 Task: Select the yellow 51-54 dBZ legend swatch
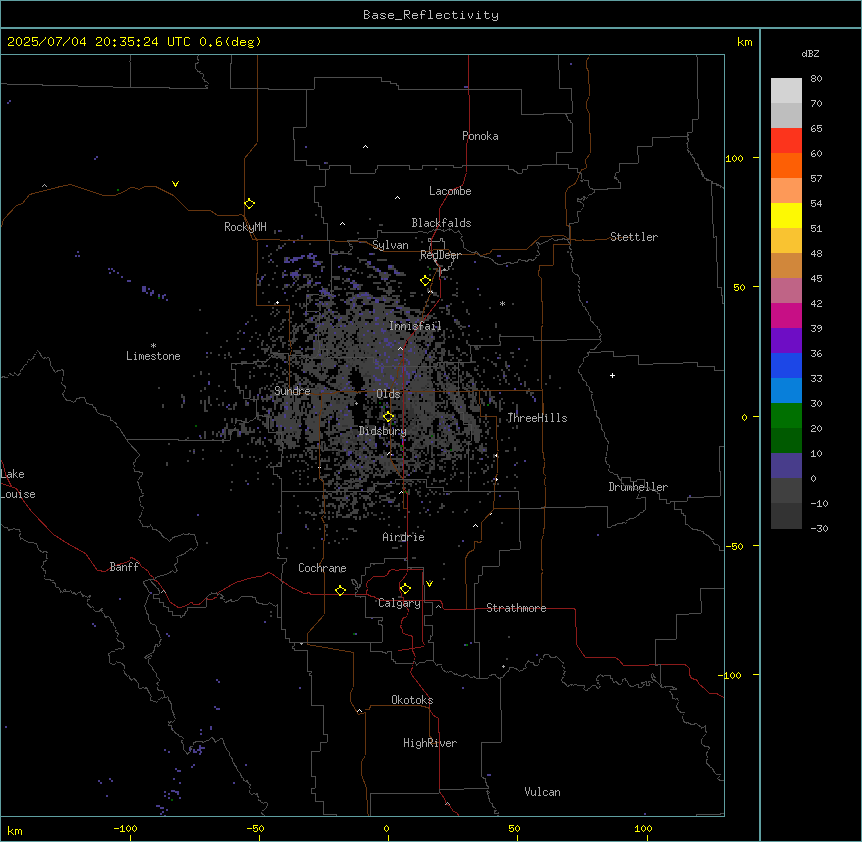click(x=786, y=216)
